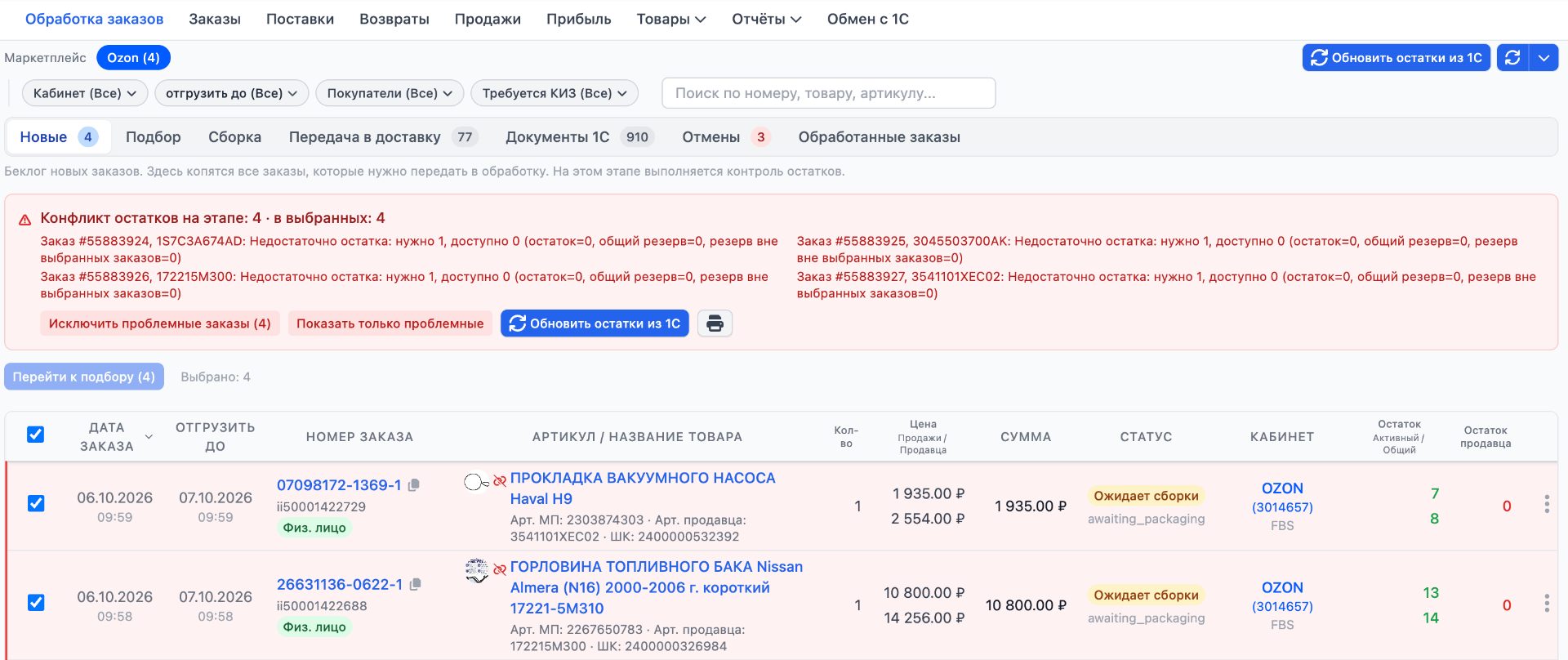
Task: Open the Покупатели (Все) filter dropdown
Action: coord(390,93)
